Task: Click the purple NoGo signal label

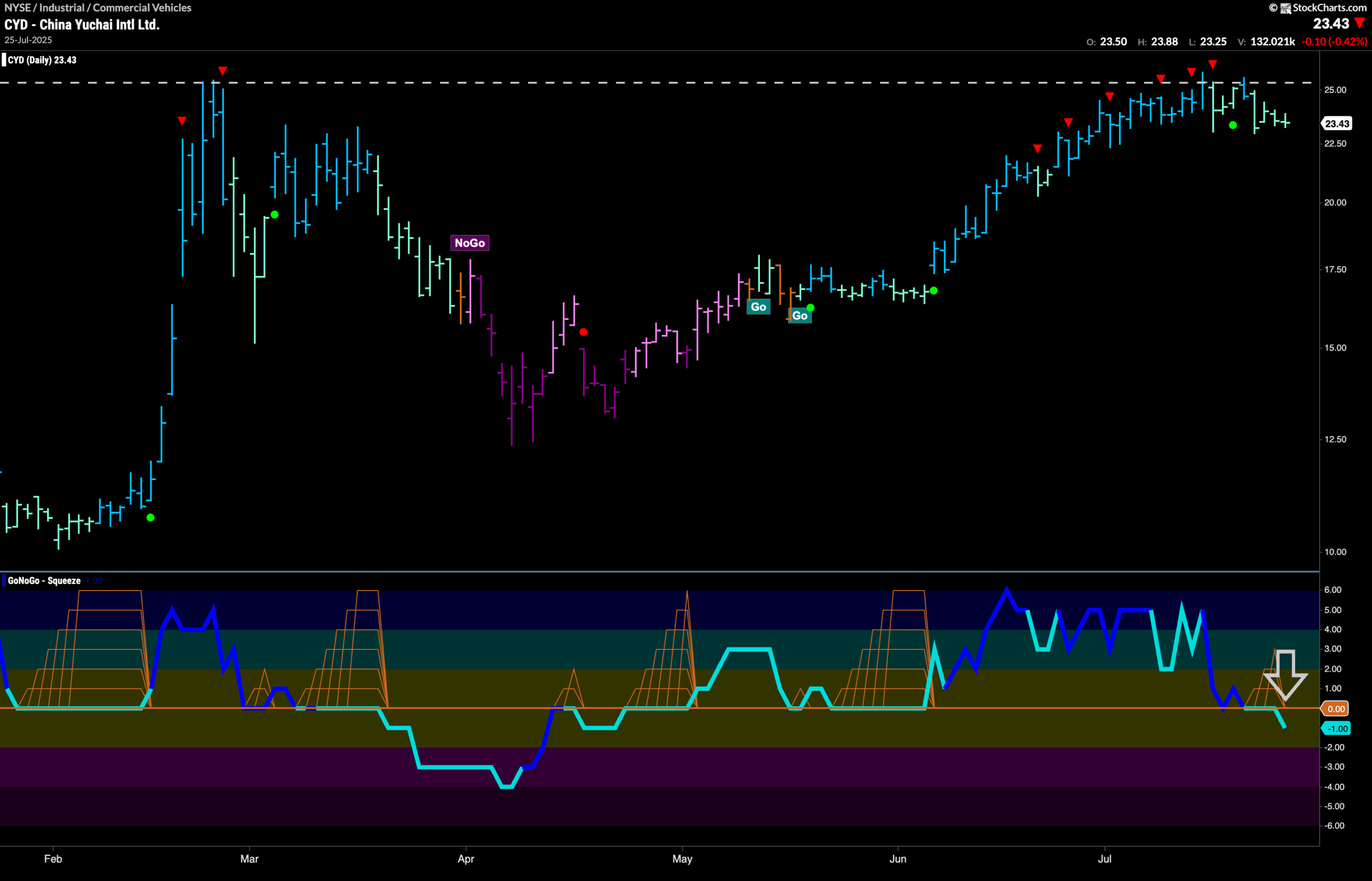Action: [x=469, y=243]
